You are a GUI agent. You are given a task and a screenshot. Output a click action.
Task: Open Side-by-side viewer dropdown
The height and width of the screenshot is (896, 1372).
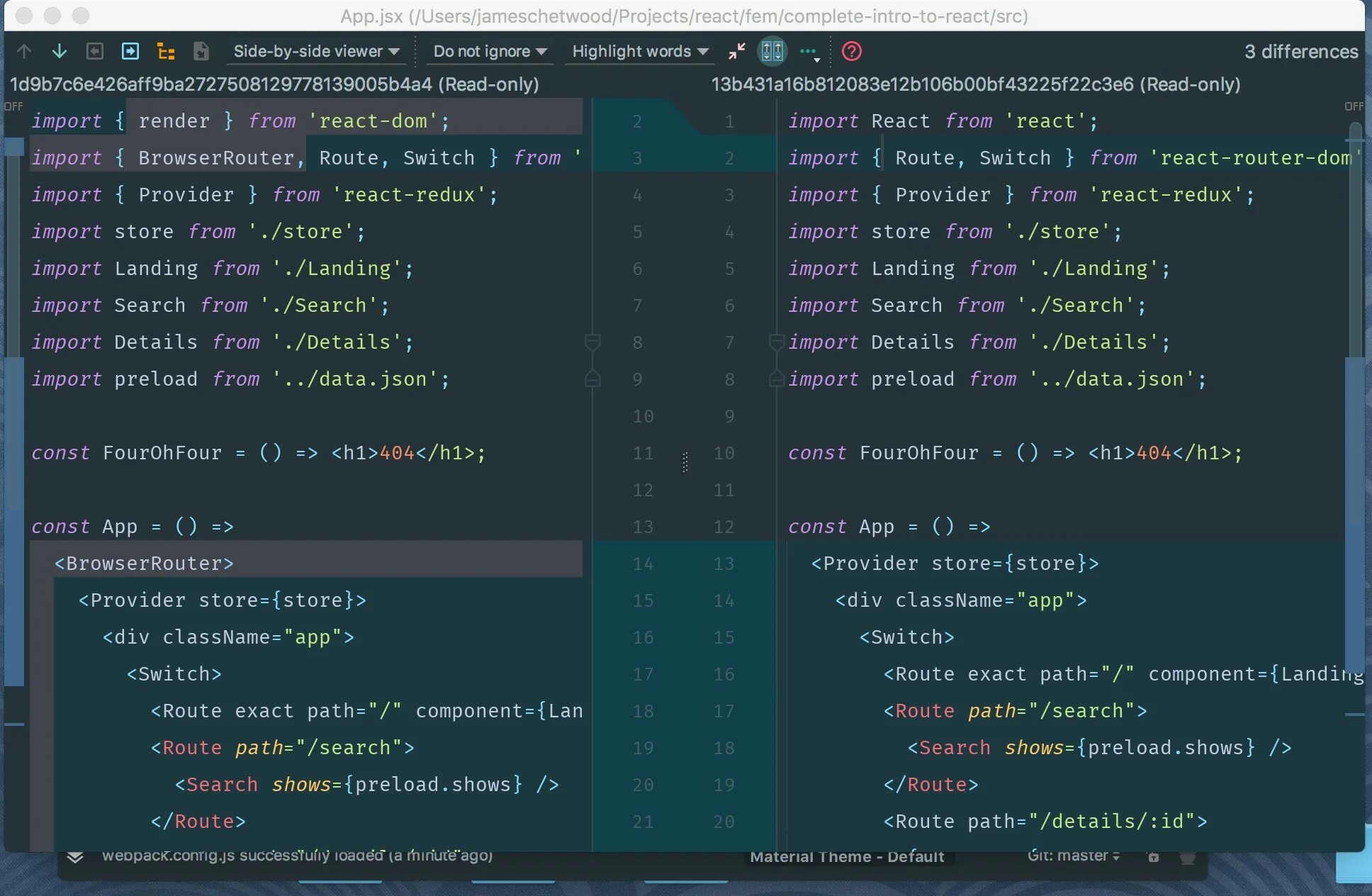(316, 51)
